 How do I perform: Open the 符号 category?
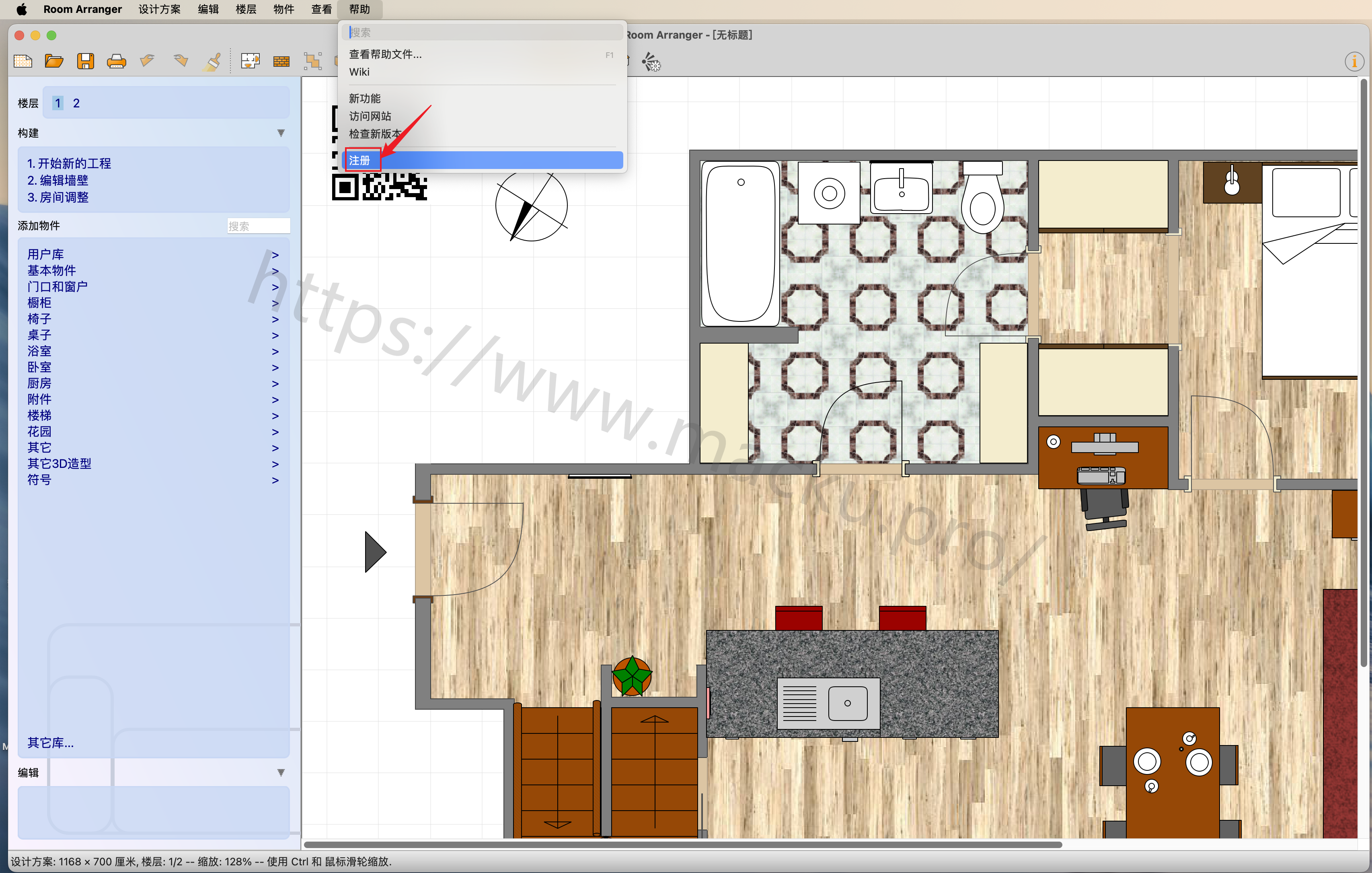tap(39, 480)
